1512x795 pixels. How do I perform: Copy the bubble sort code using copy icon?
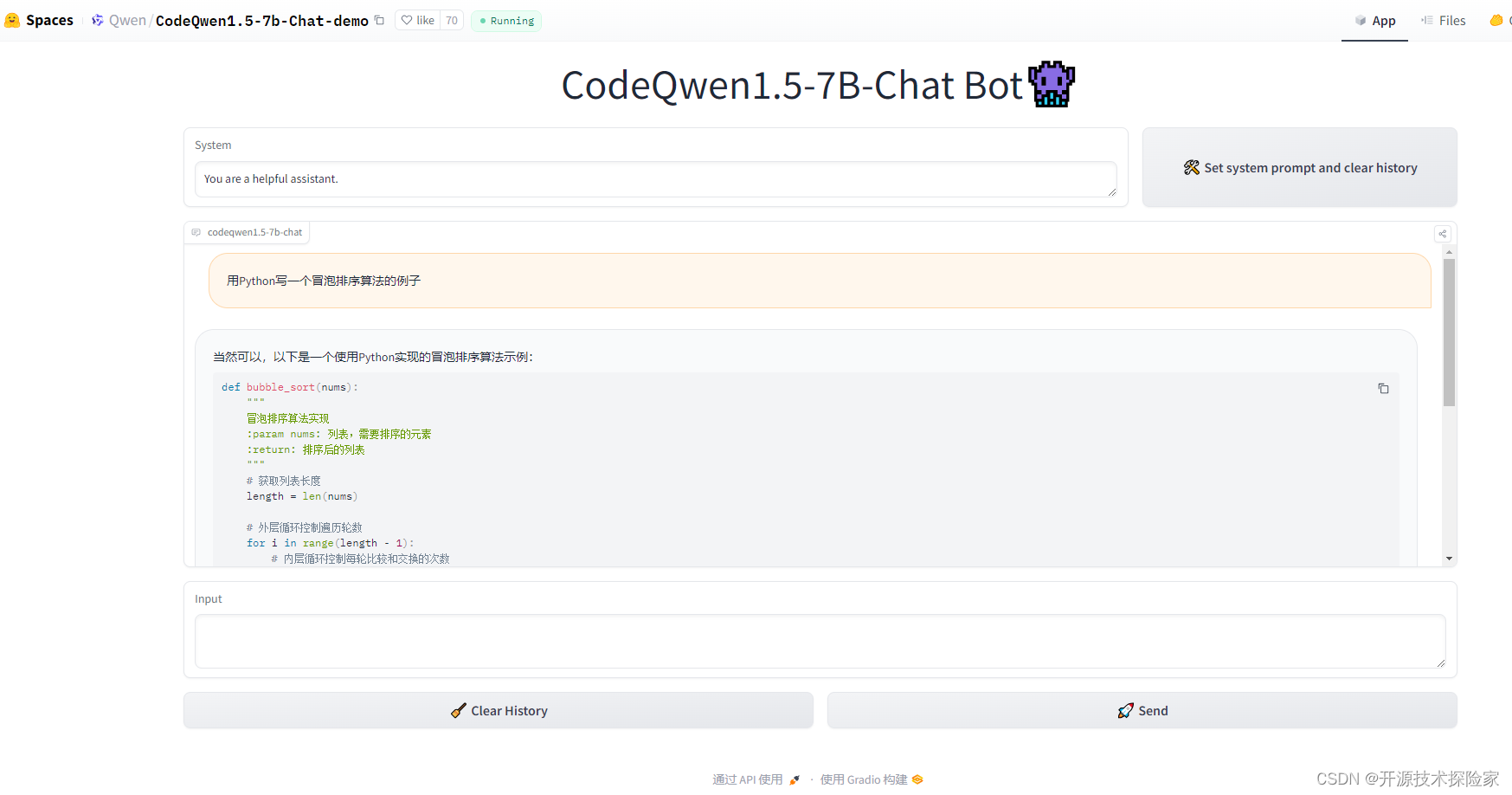(x=1383, y=388)
